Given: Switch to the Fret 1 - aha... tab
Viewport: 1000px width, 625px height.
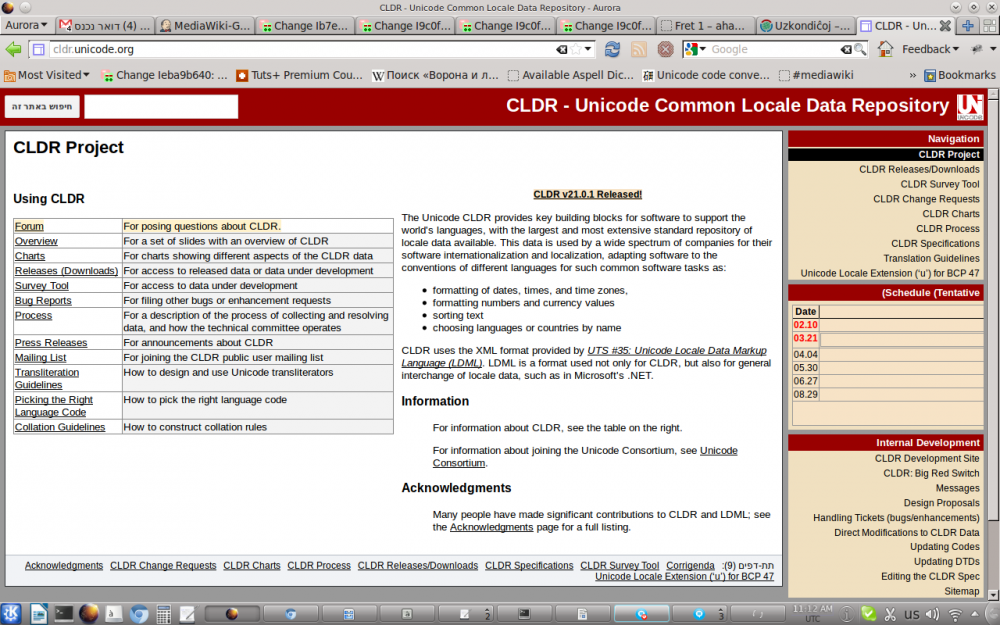Looking at the screenshot, I should (x=705, y=26).
